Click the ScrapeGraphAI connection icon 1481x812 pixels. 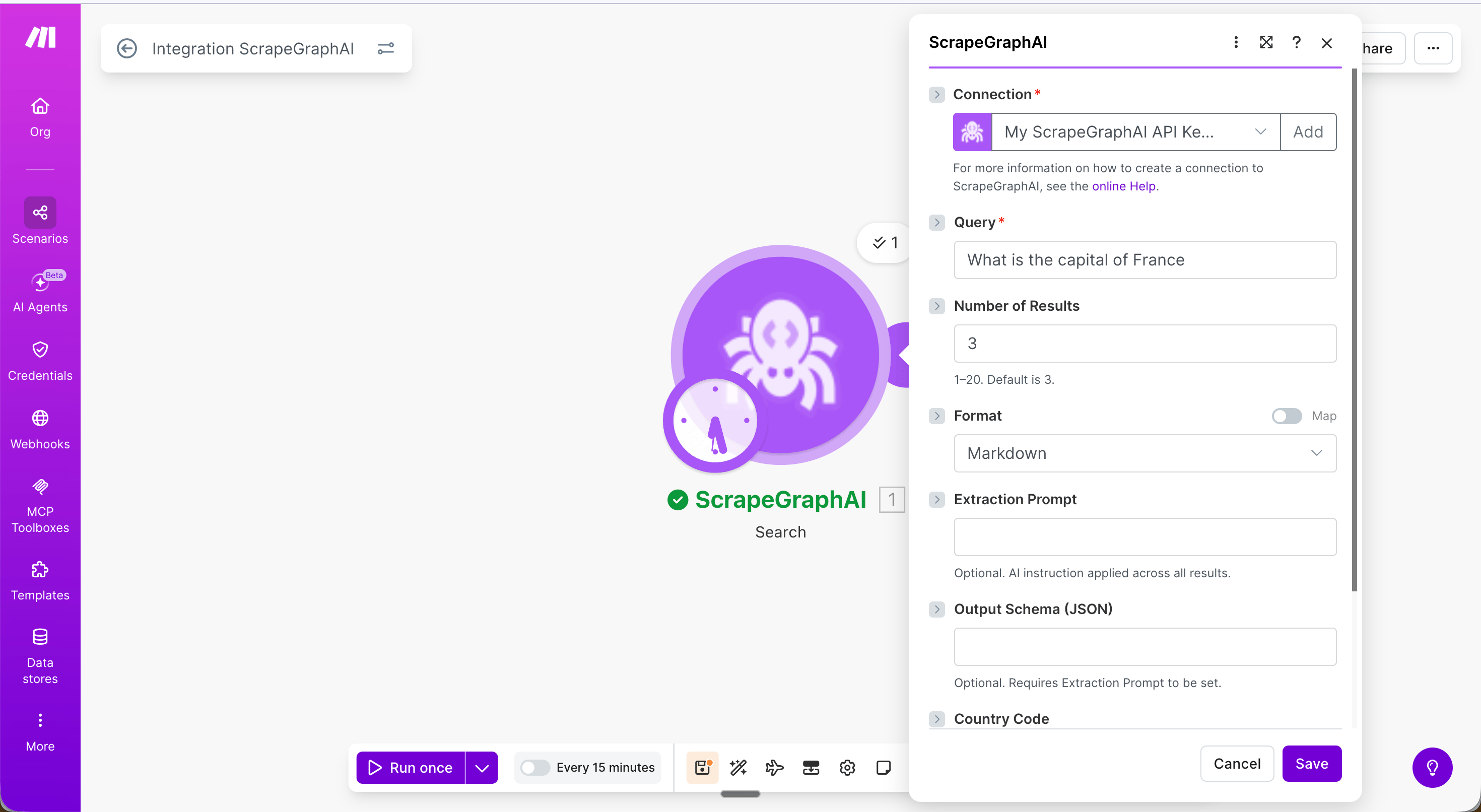[972, 131]
